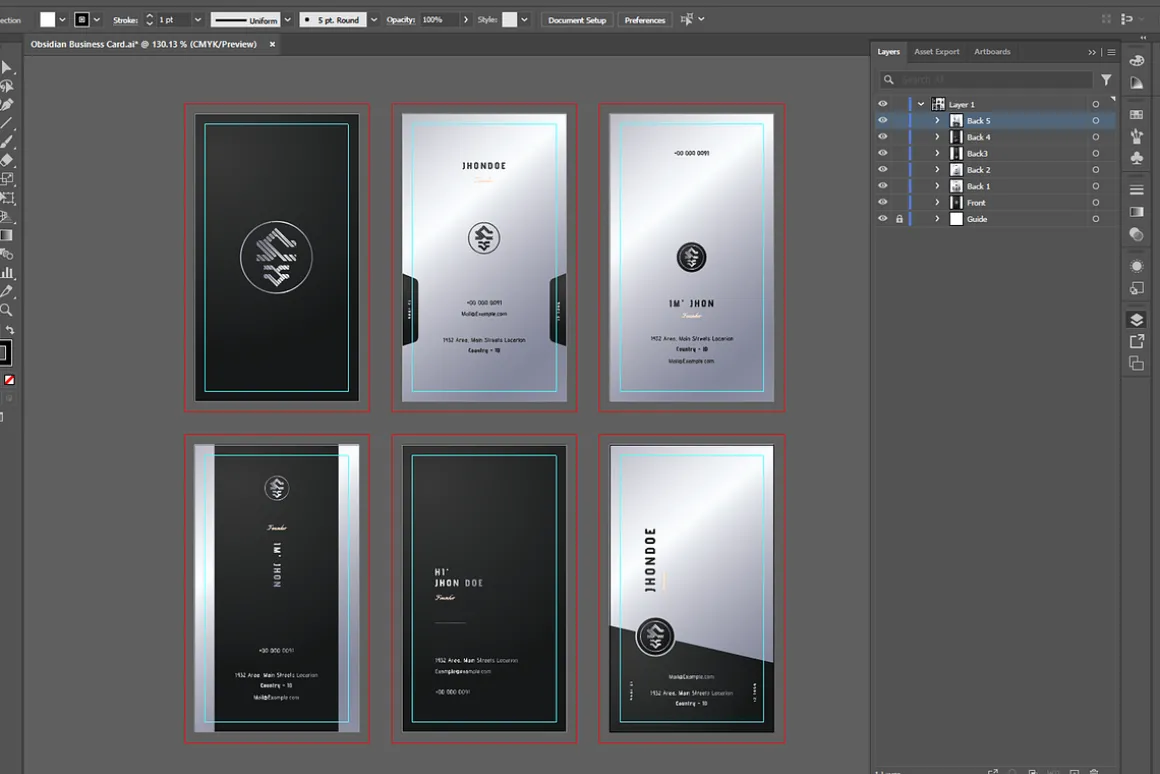This screenshot has height=774, width=1160.
Task: Open Document Setup
Action: click(577, 20)
